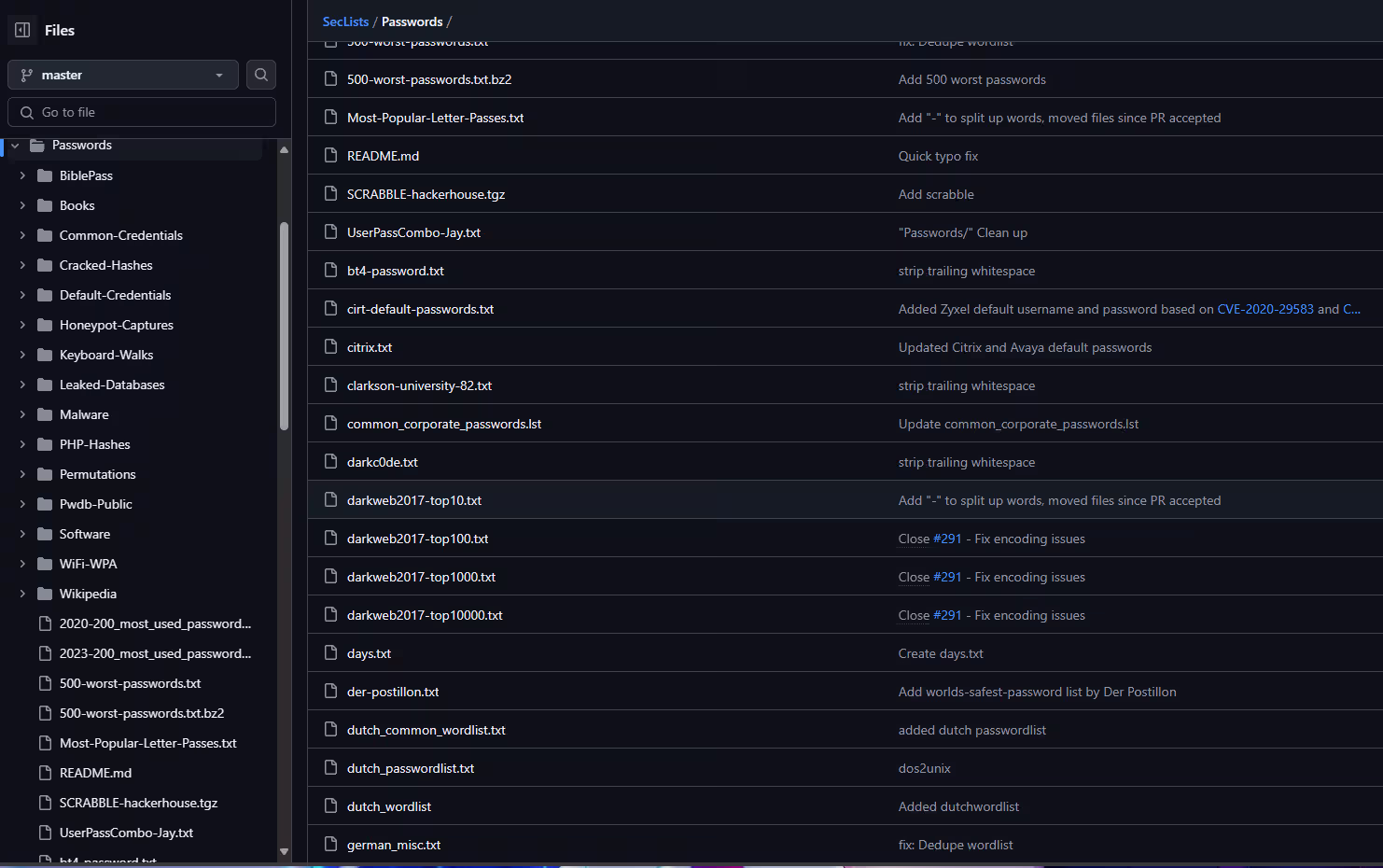The height and width of the screenshot is (868, 1383).
Task: Open SecLists breadcrumb link
Action: point(345,21)
